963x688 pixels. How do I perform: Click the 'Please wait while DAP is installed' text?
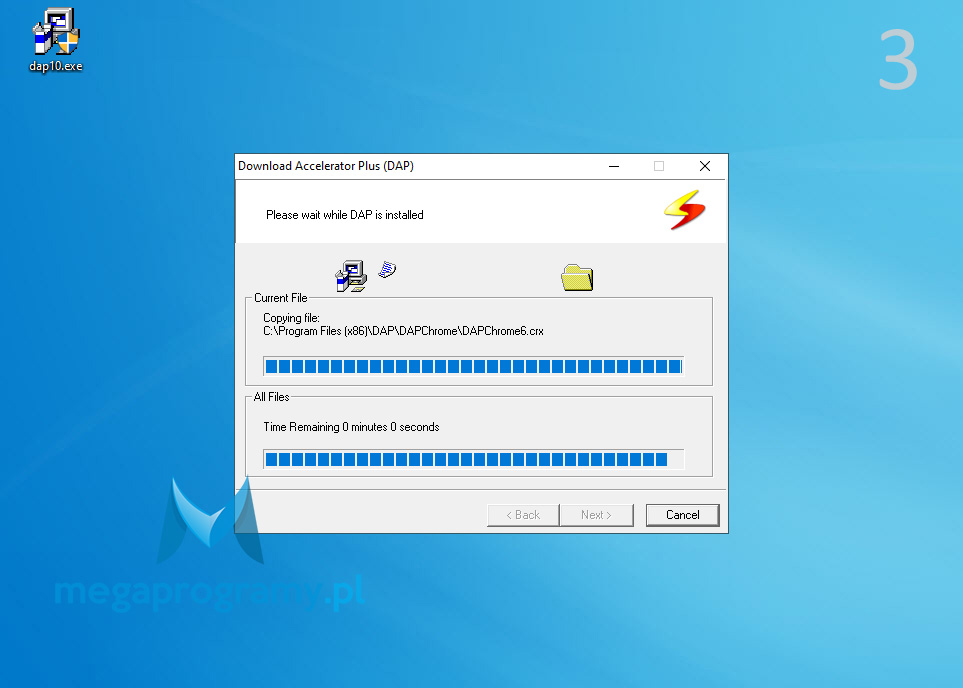(x=345, y=215)
